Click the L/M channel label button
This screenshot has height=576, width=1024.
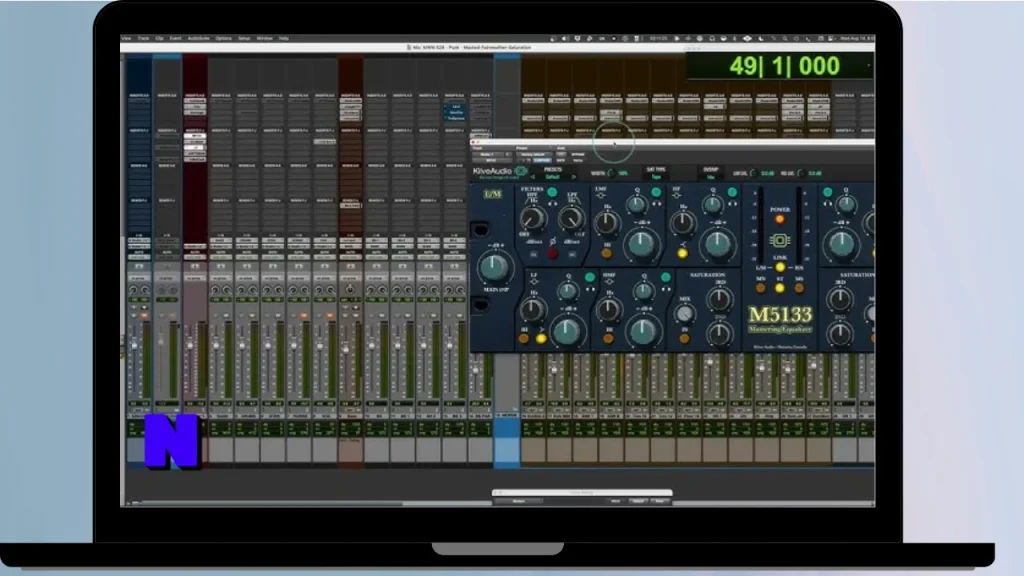[x=493, y=194]
